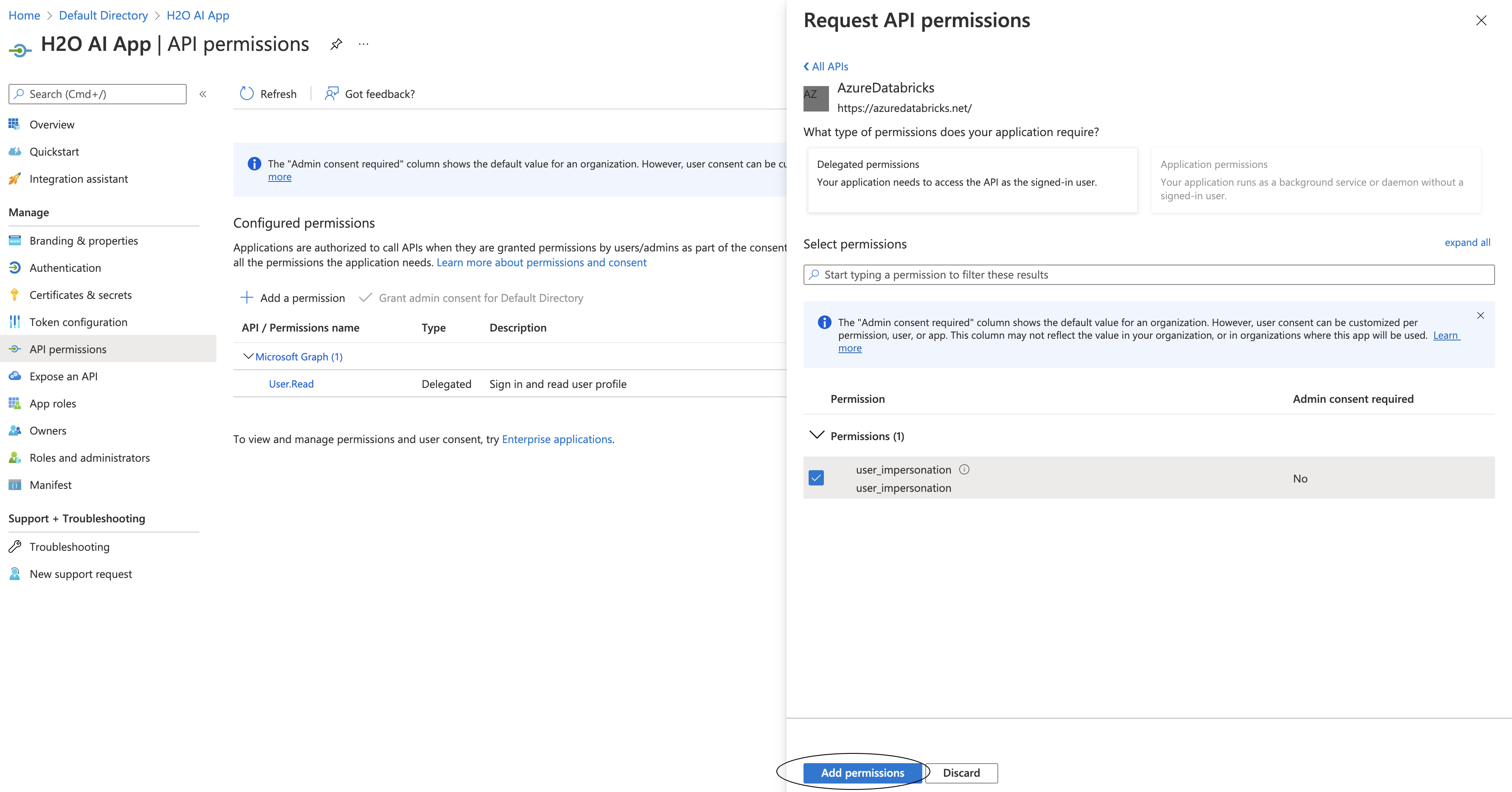Screen dimensions: 1512x792
Task: Click the Manifest icon
Action: 15,485
